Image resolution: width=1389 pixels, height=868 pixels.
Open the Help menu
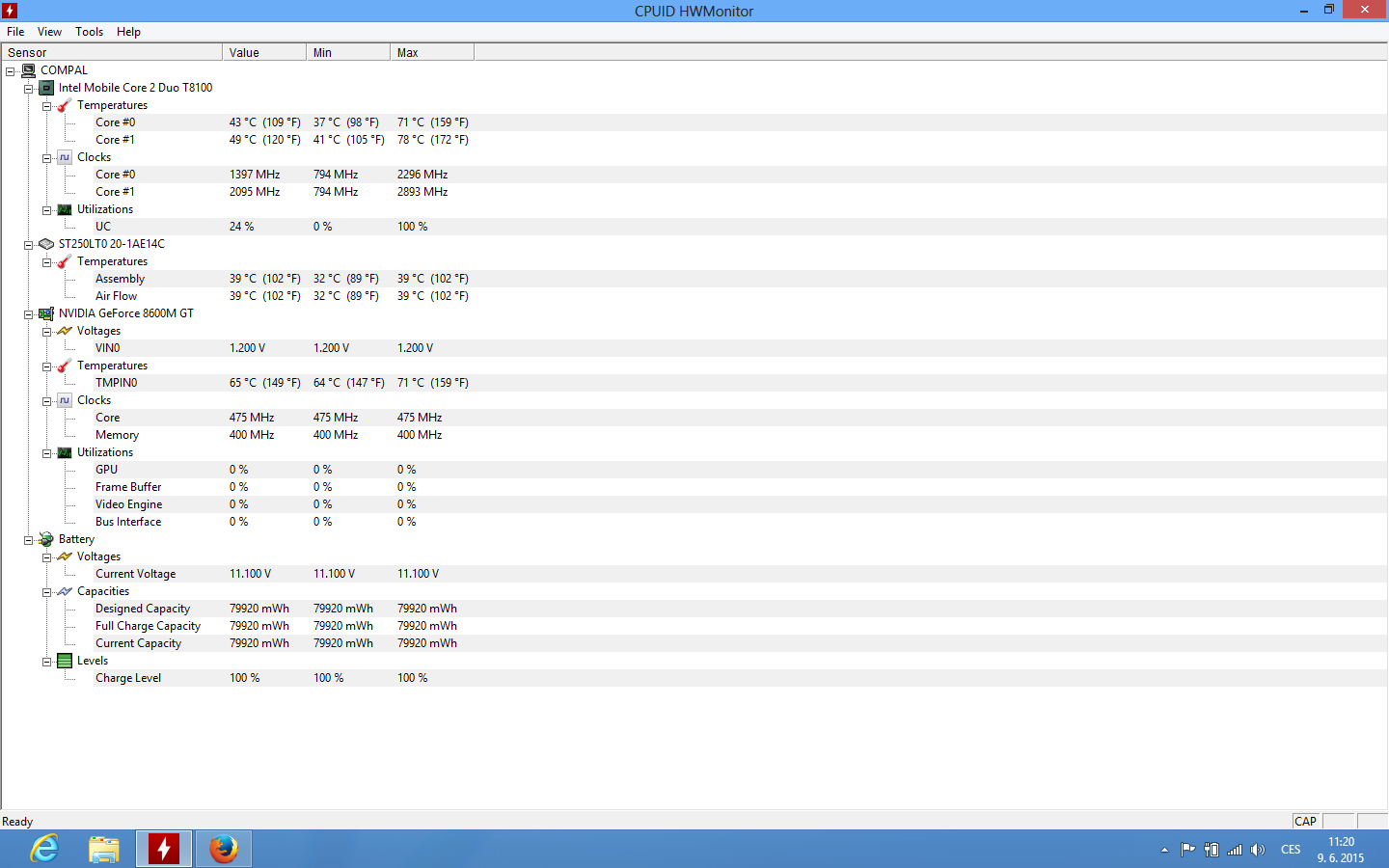(128, 32)
